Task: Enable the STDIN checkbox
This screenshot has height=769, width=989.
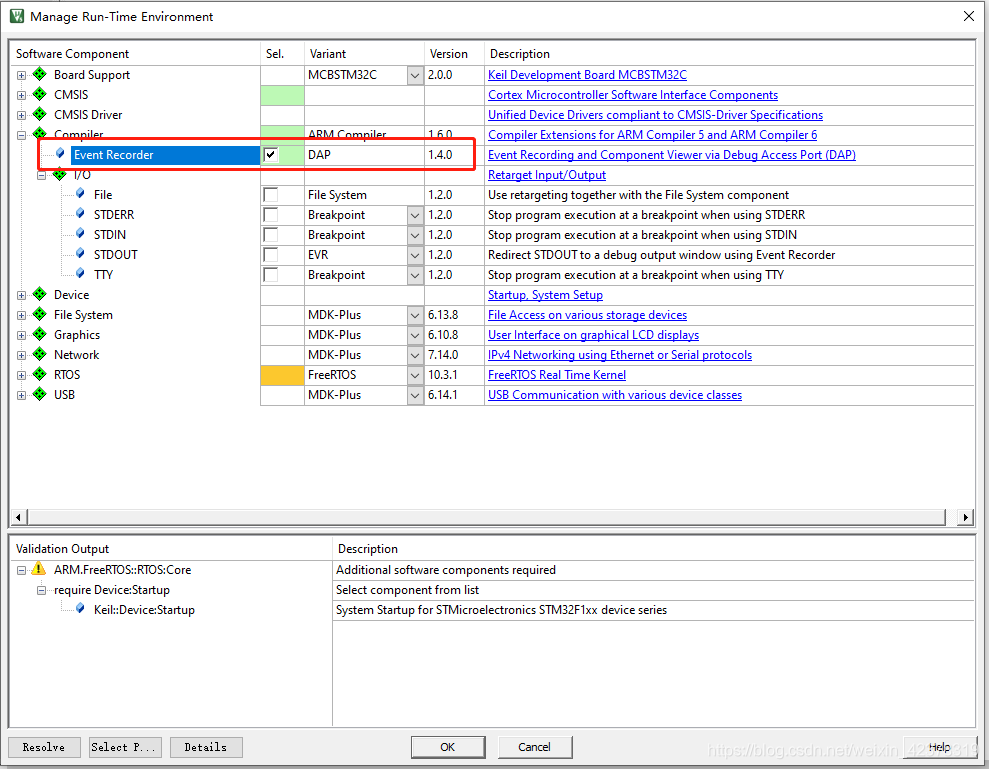Action: pyautogui.click(x=271, y=235)
